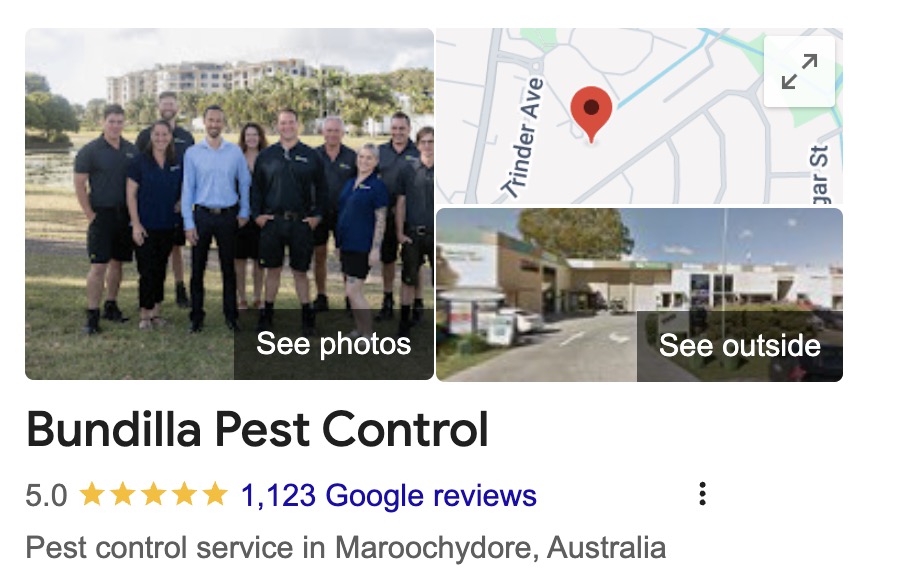
Task: Open the See photos overlay button
Action: pyautogui.click(x=334, y=344)
